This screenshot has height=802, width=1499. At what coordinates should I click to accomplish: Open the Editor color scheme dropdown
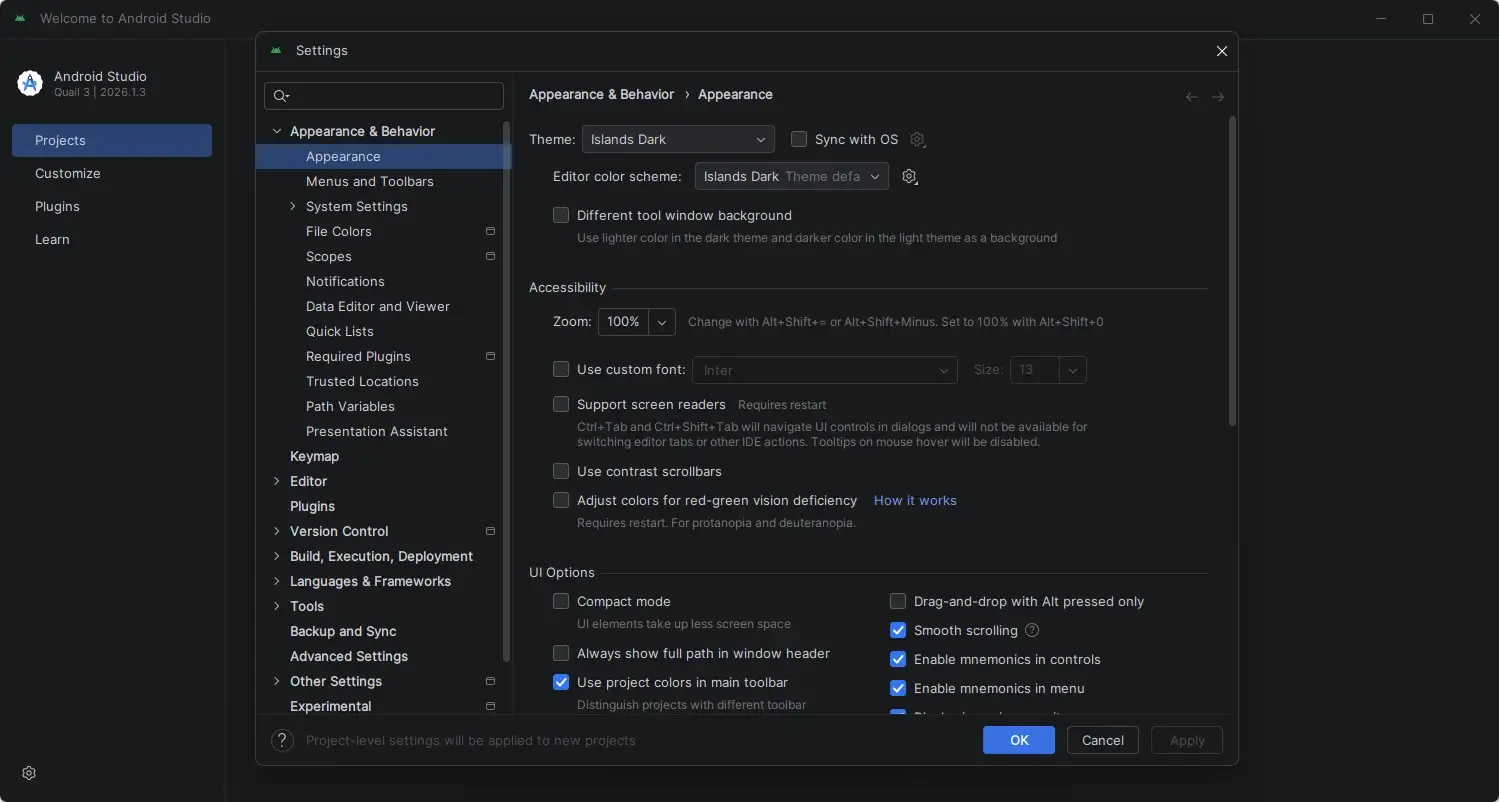(791, 177)
